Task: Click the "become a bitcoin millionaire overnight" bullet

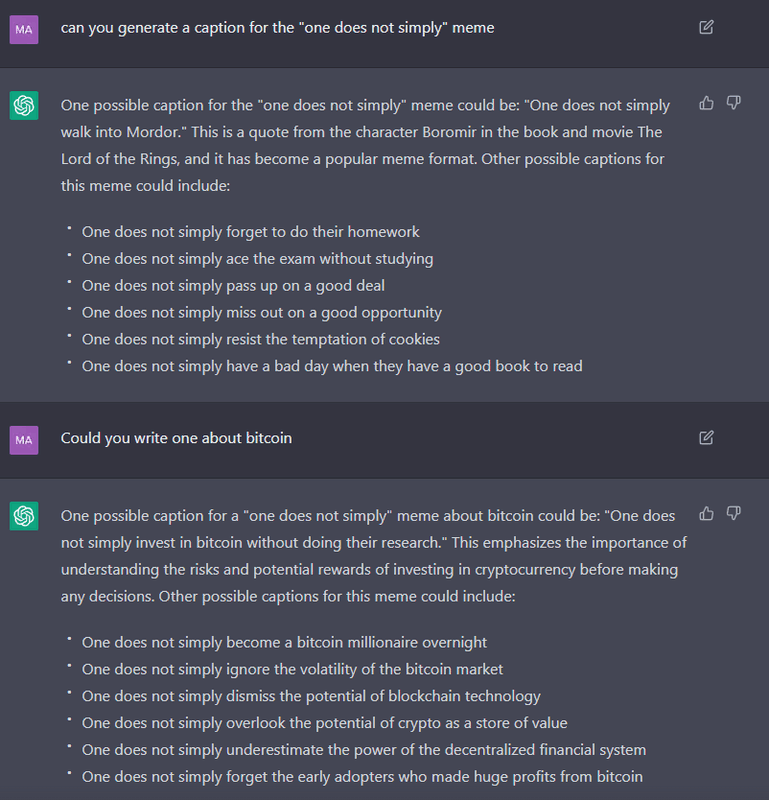Action: pyautogui.click(x=284, y=643)
